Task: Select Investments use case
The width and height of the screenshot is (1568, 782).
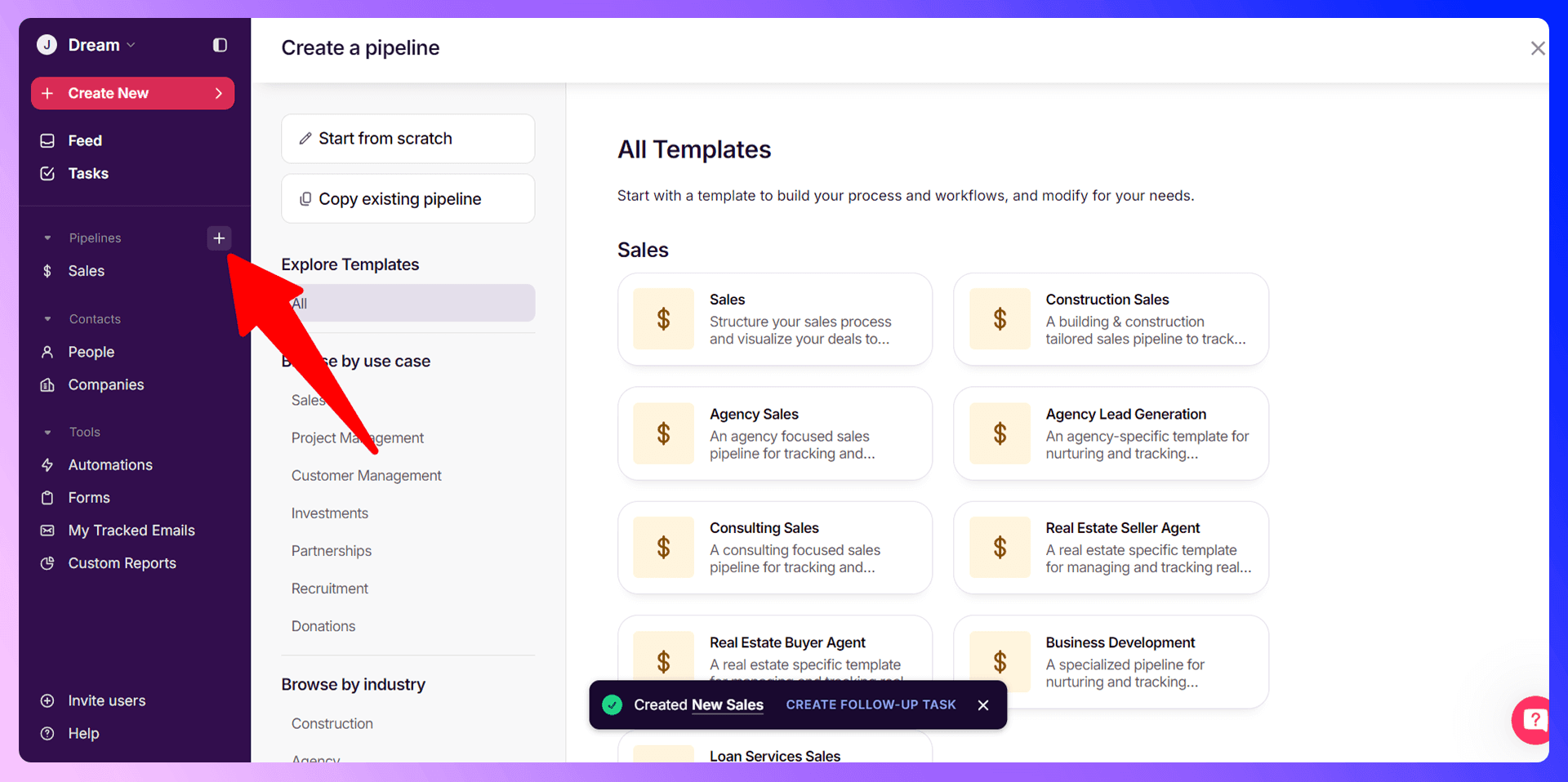Action: 330,513
